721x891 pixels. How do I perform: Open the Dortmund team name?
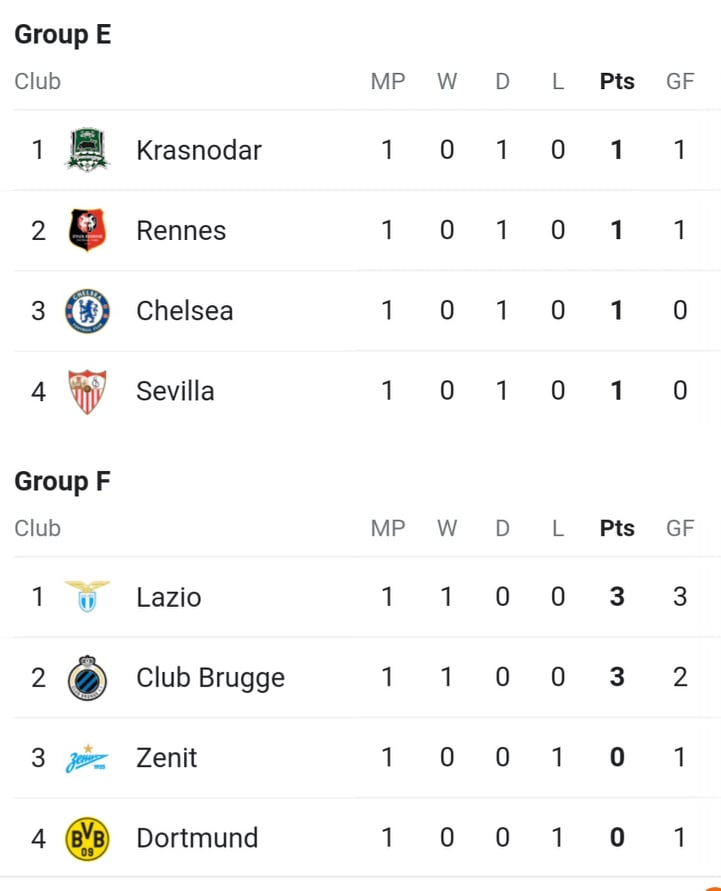pyautogui.click(x=197, y=838)
